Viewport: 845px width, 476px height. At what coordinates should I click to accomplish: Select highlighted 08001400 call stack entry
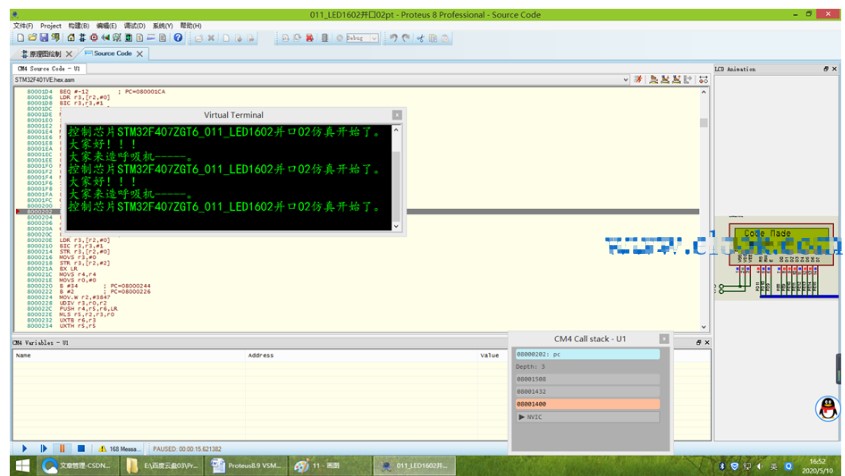587,404
